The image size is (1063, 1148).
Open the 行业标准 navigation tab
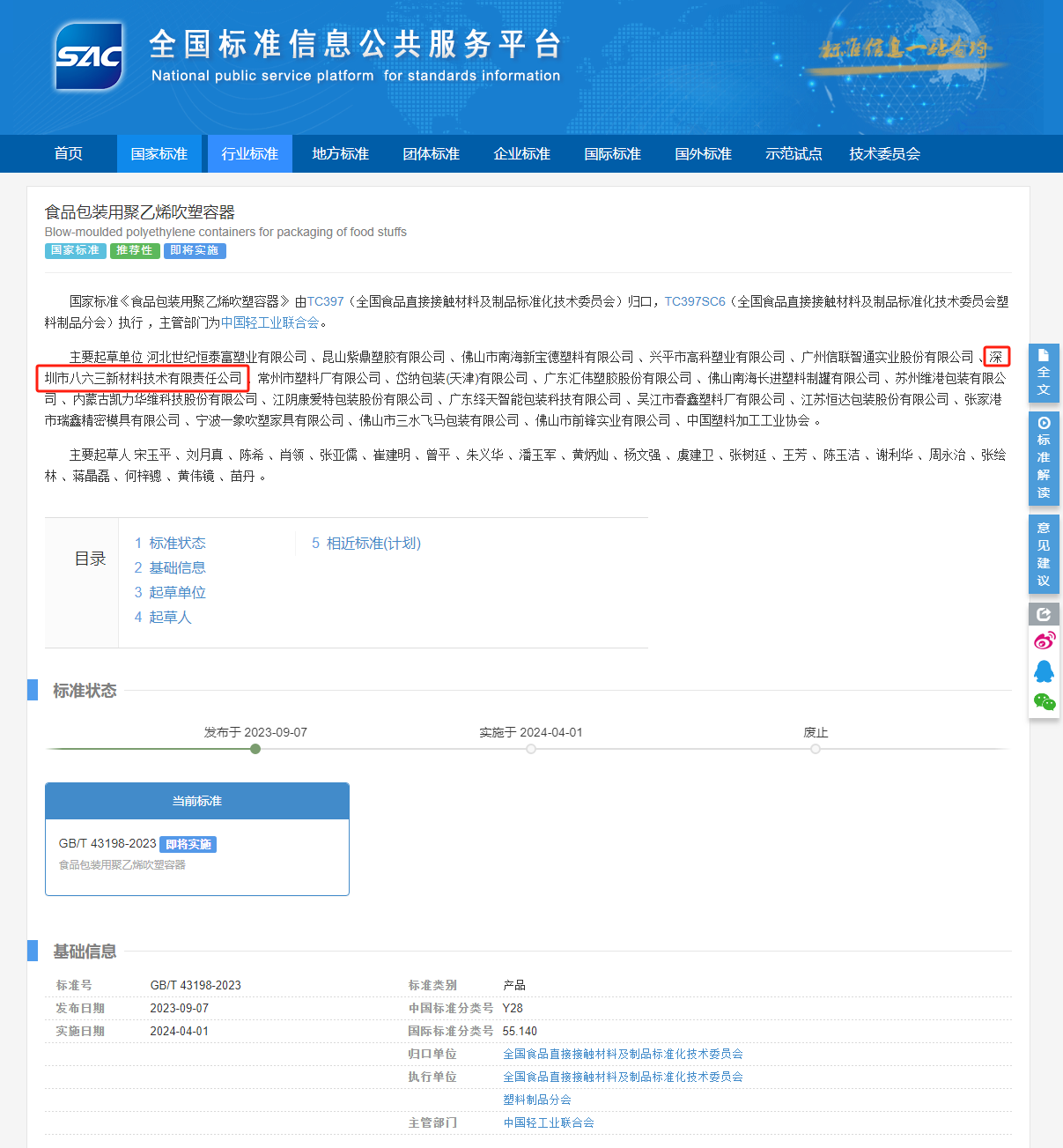[x=250, y=153]
